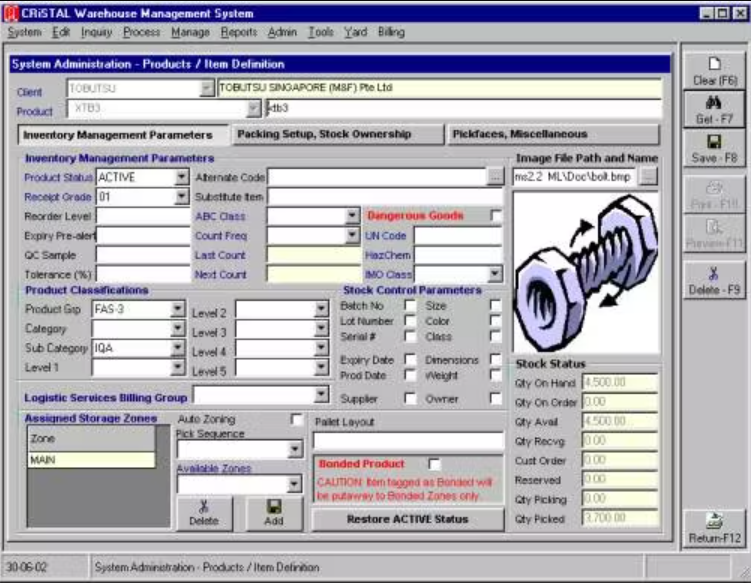Toggle the Weight checkbox
This screenshot has height=583, width=751.
[495, 375]
